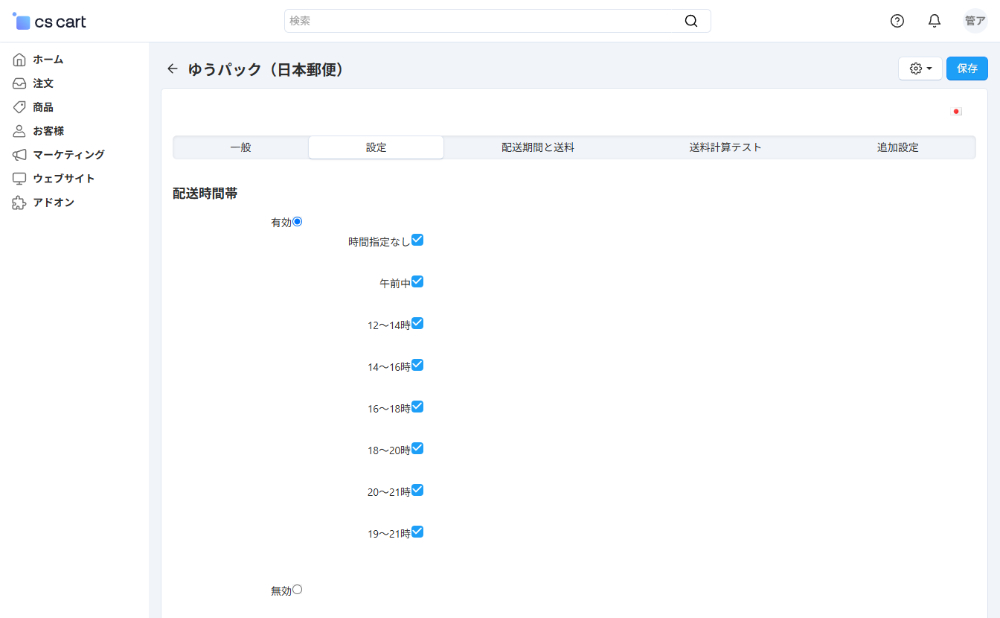The width and height of the screenshot is (1000, 618).
Task: Focus the 検索 search field
Action: tap(480, 21)
